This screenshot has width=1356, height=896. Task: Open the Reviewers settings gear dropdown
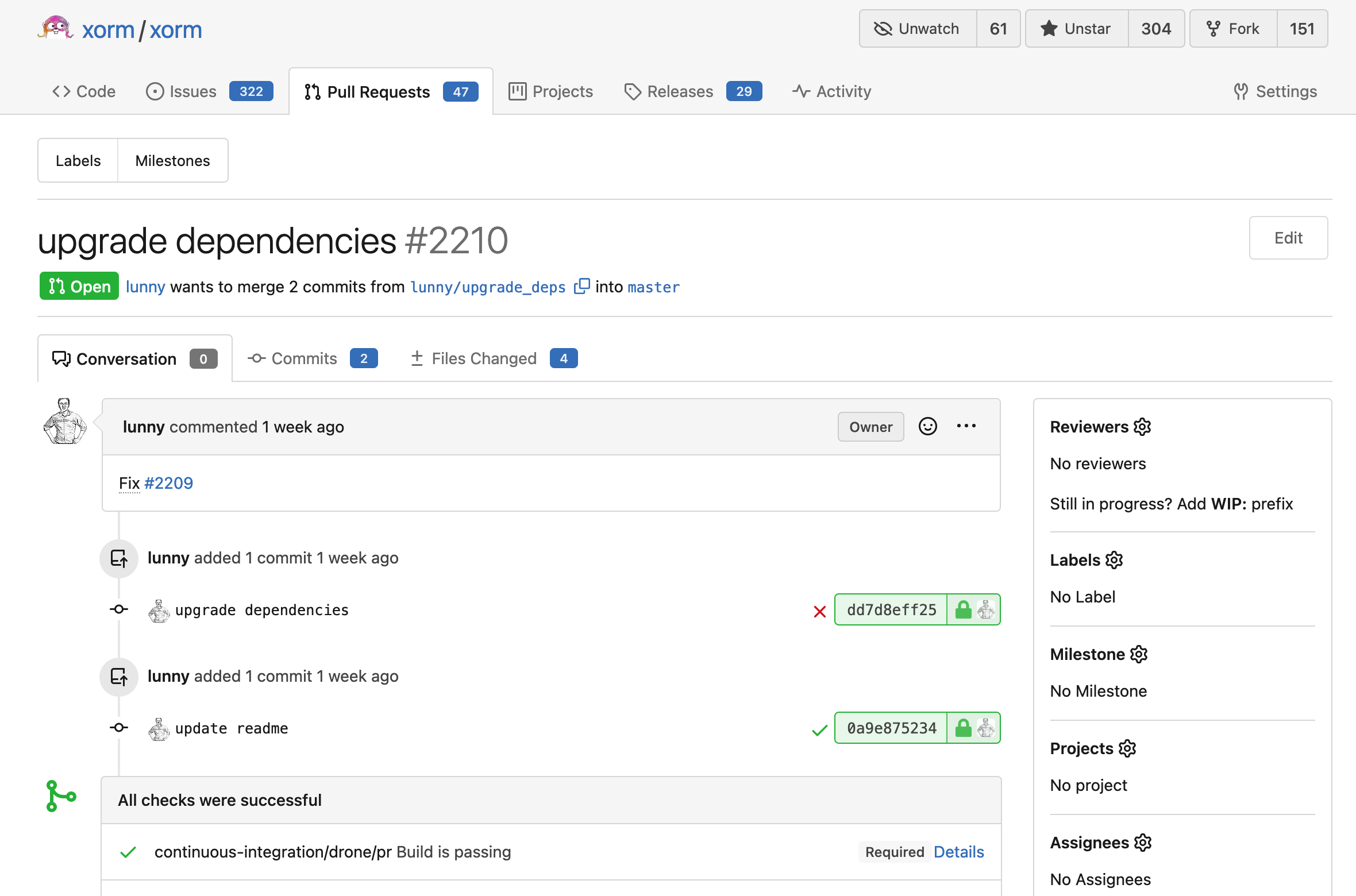point(1142,427)
